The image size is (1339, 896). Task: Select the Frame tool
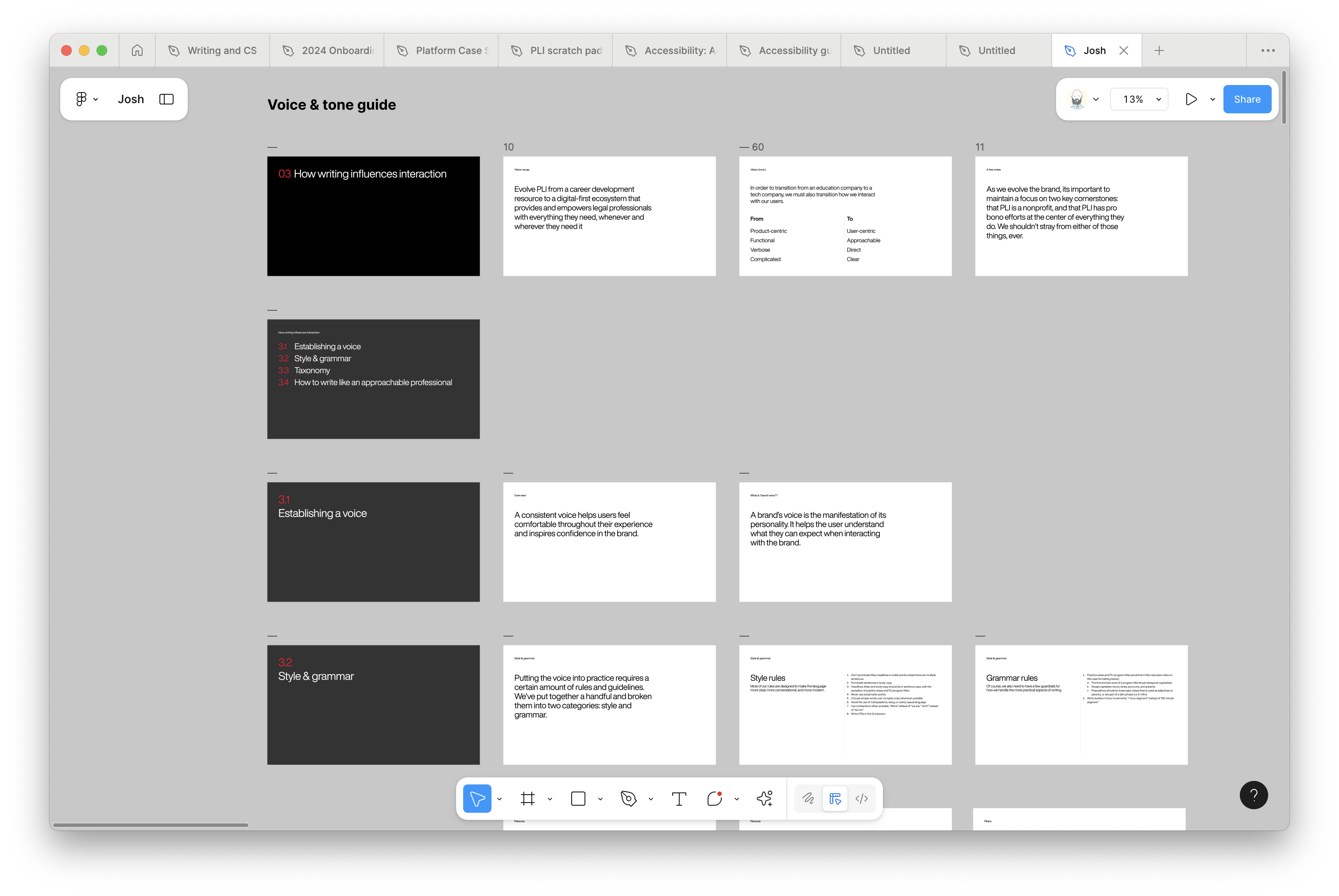pyautogui.click(x=527, y=798)
